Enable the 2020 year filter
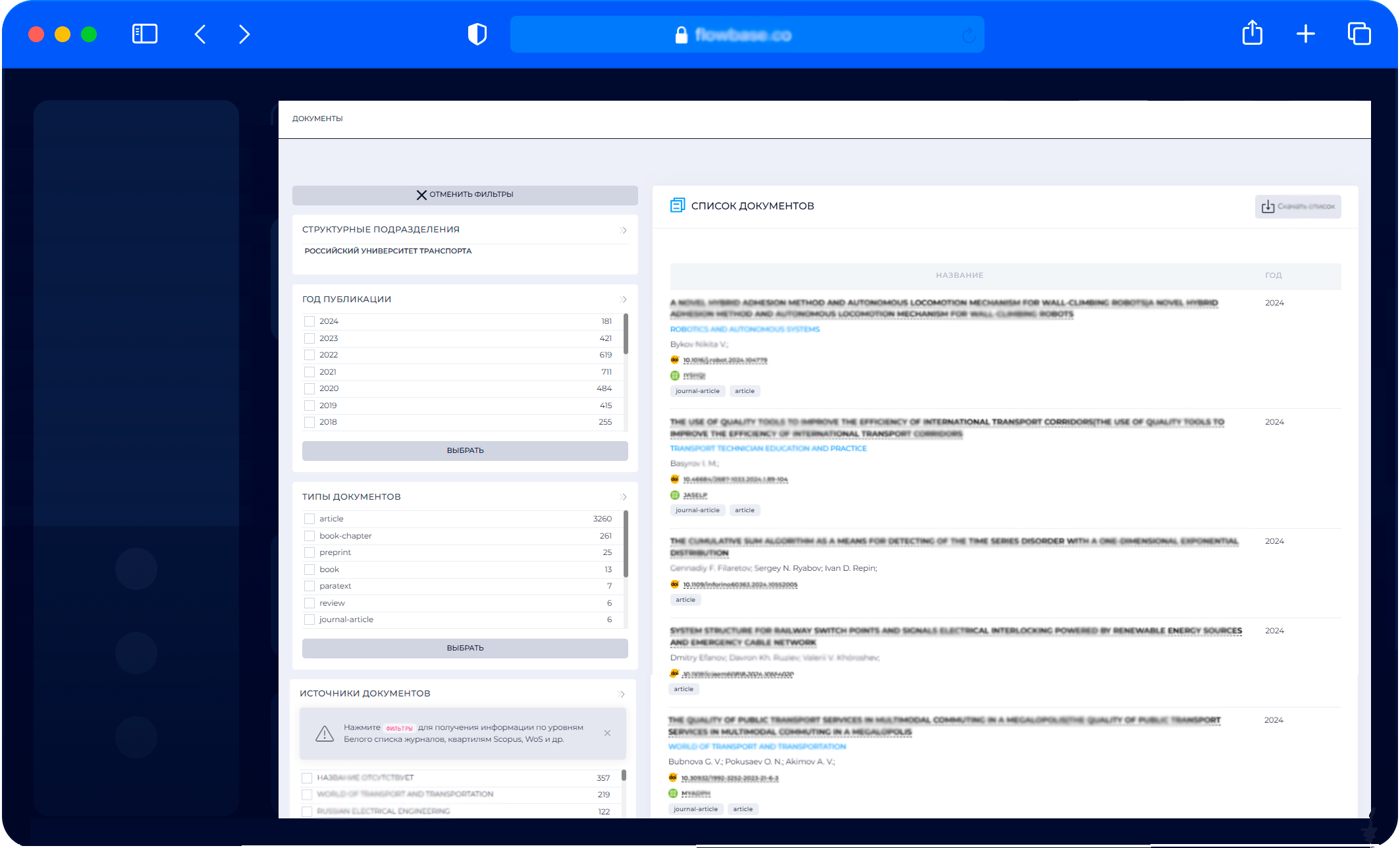The image size is (1400, 848). 309,388
